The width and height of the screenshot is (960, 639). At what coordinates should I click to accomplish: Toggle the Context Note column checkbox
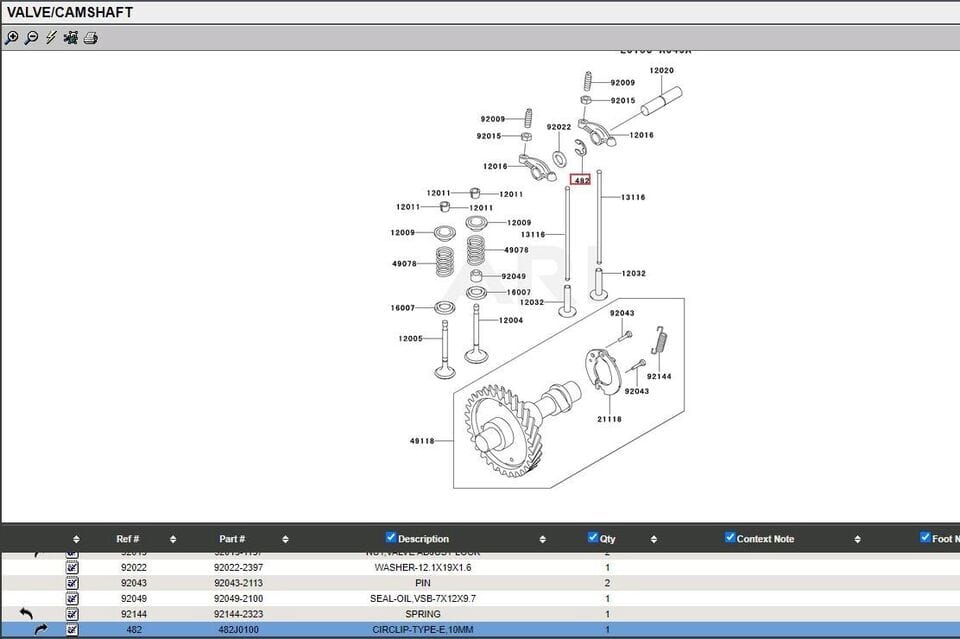point(730,538)
